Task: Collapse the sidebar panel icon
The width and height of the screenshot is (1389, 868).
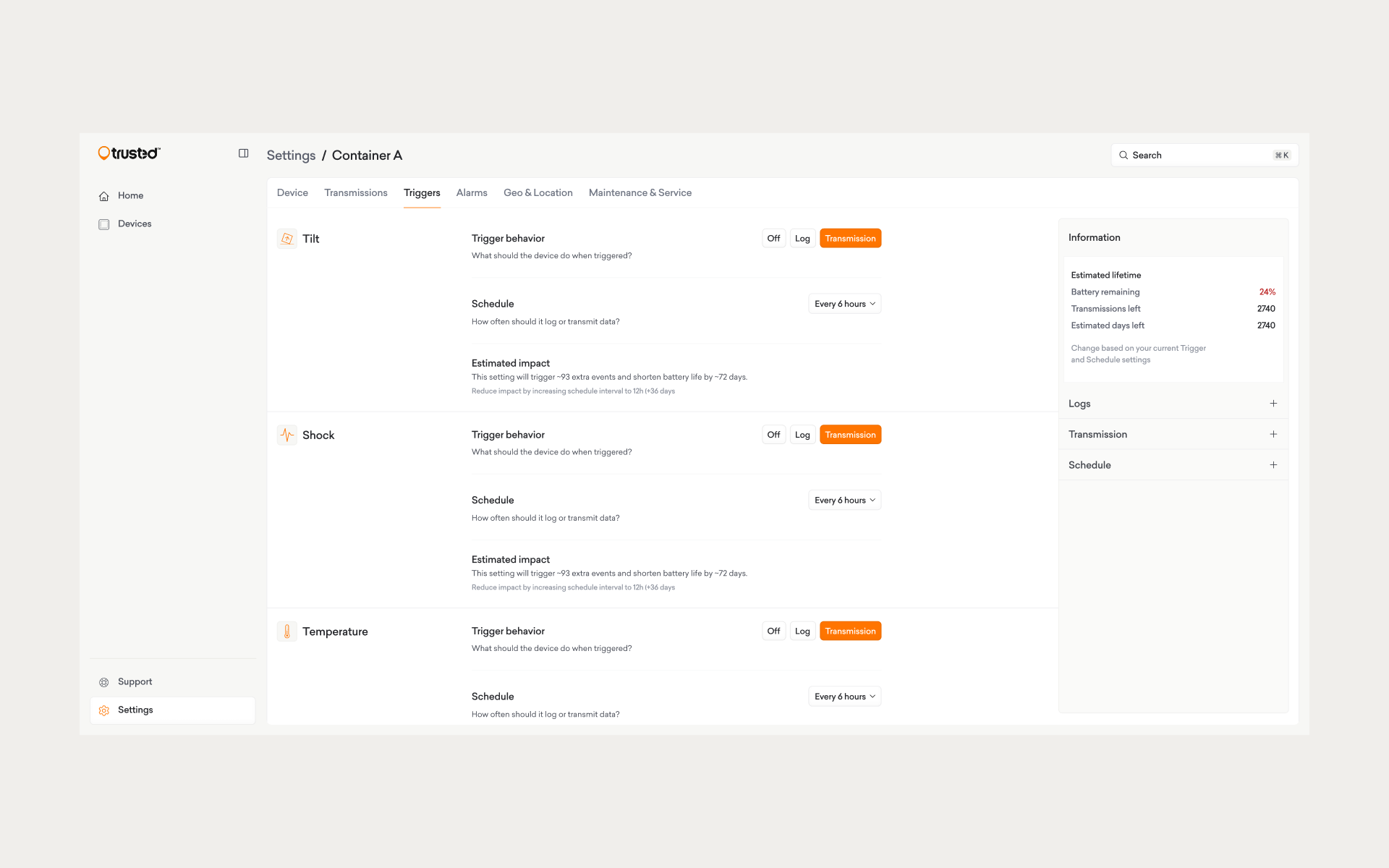Action: click(244, 153)
